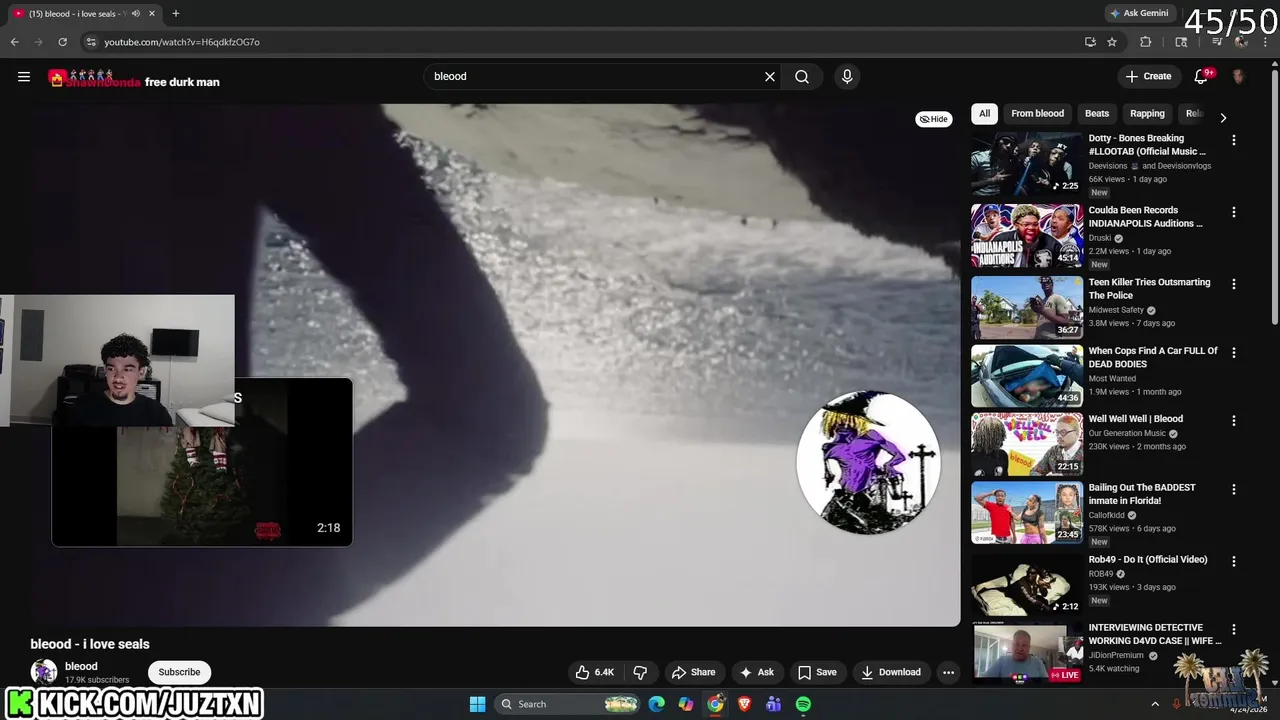Open the Create menu
Viewport: 1280px width, 720px height.
click(x=1148, y=76)
